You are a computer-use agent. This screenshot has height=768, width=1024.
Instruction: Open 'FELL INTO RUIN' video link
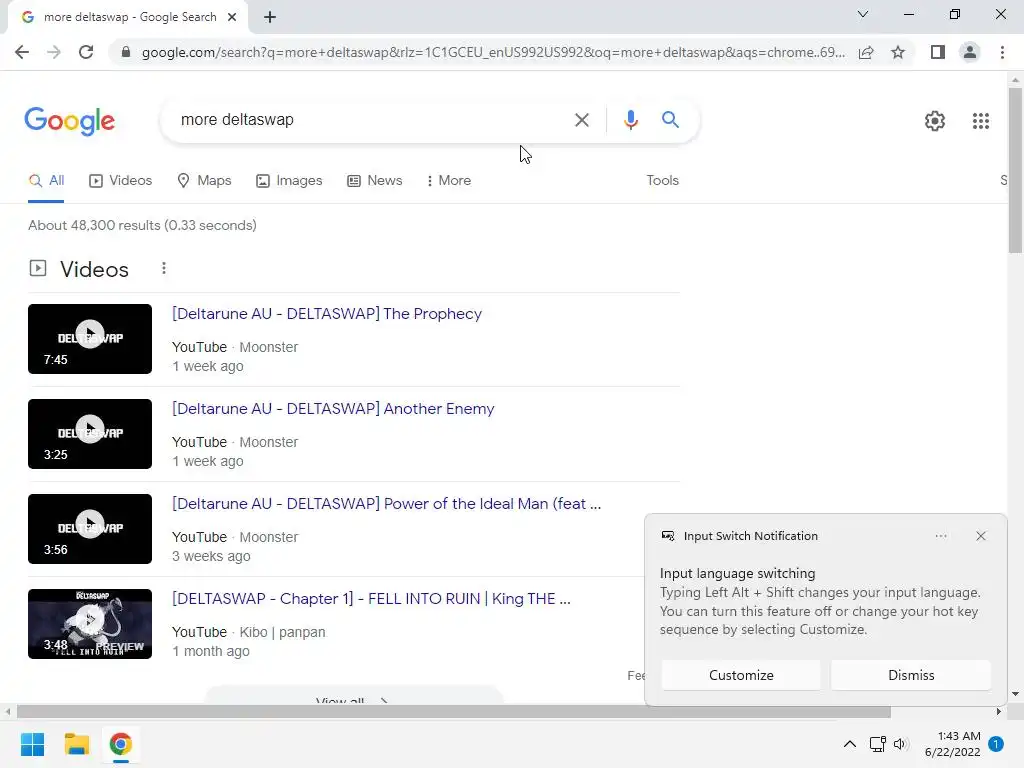pyautogui.click(x=371, y=599)
